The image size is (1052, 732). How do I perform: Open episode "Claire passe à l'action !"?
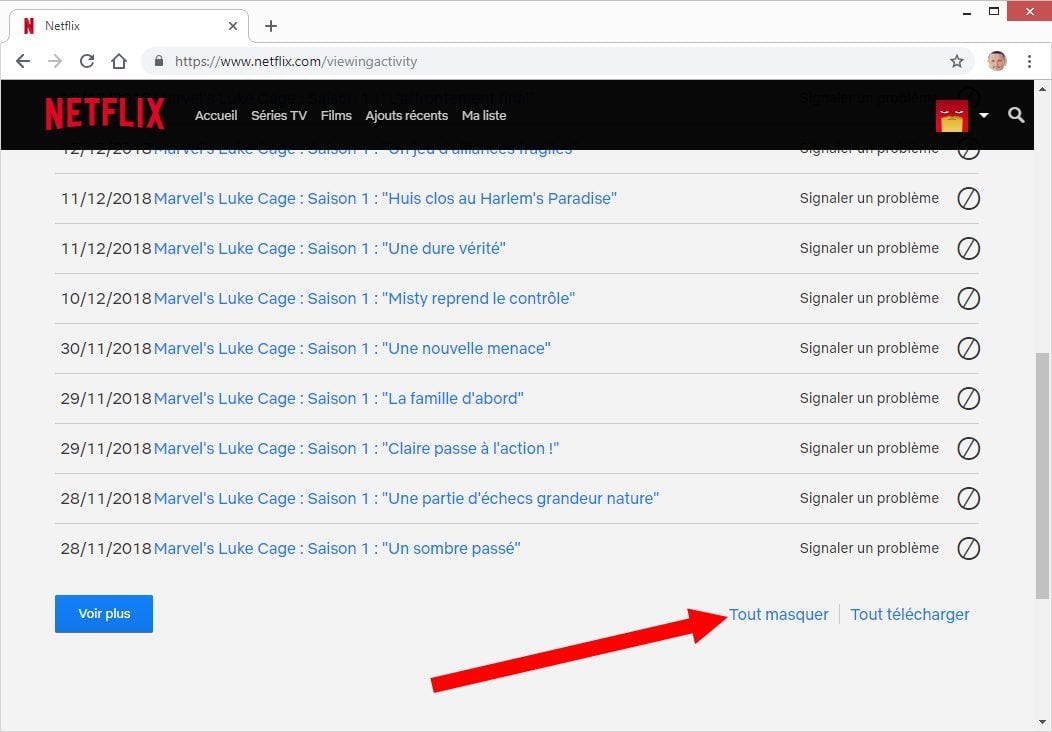click(x=356, y=448)
